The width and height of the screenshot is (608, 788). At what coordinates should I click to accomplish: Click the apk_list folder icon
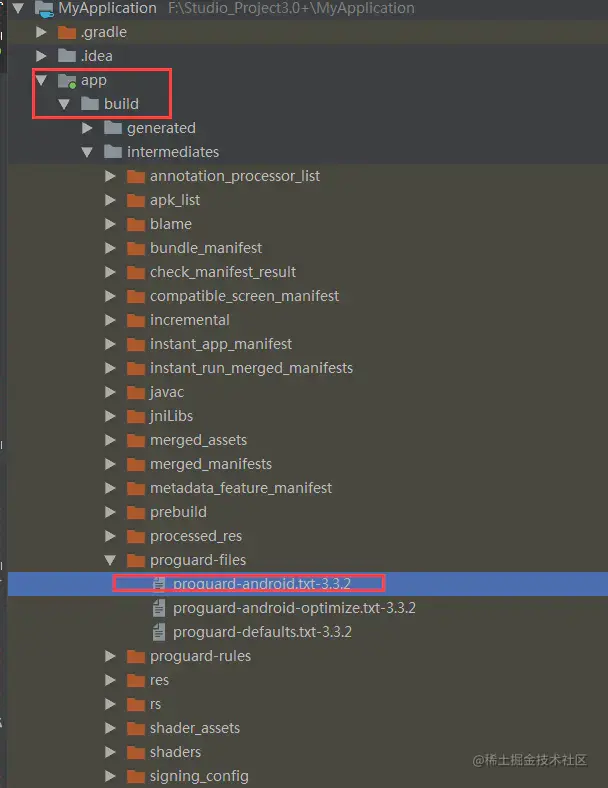click(x=136, y=201)
